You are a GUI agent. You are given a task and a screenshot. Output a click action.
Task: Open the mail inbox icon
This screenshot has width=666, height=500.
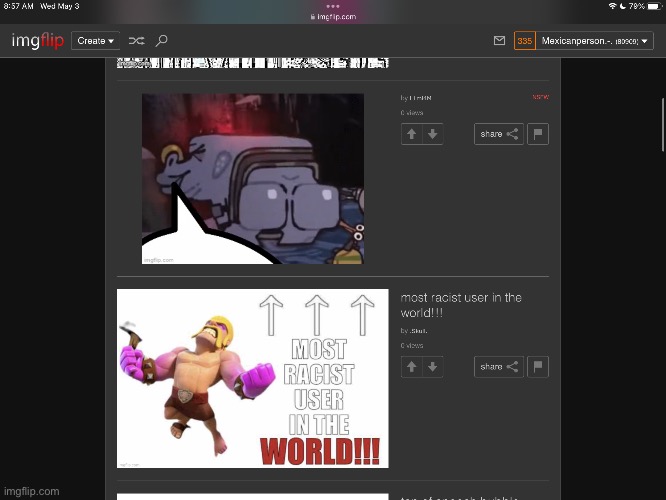pyautogui.click(x=500, y=40)
